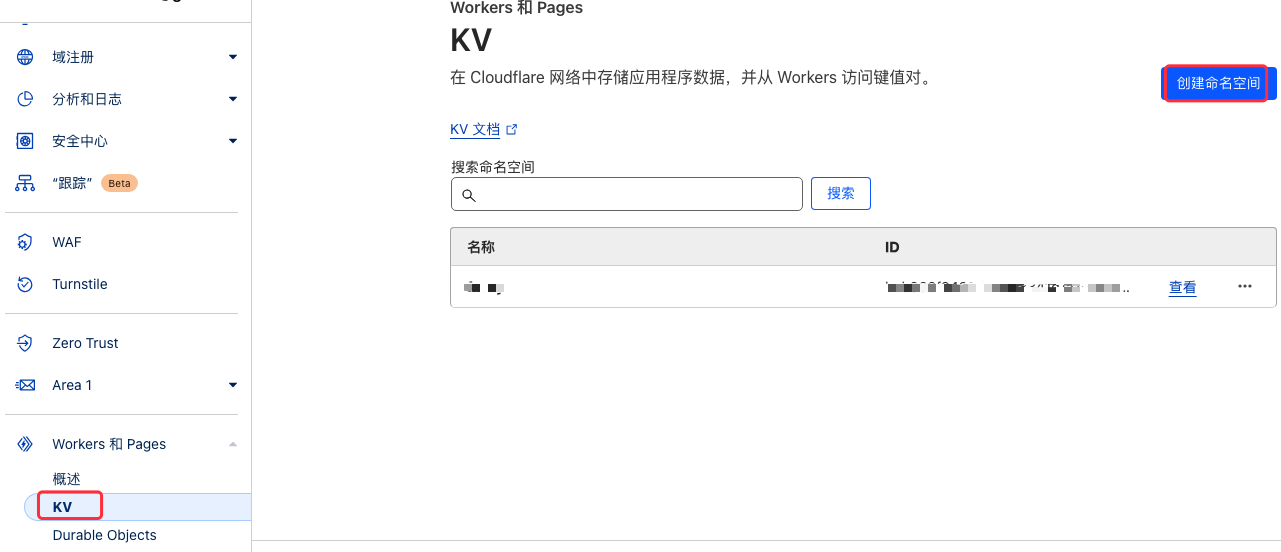1281x552 pixels.
Task: Expand the Area 1 dropdown arrow
Action: (x=233, y=385)
